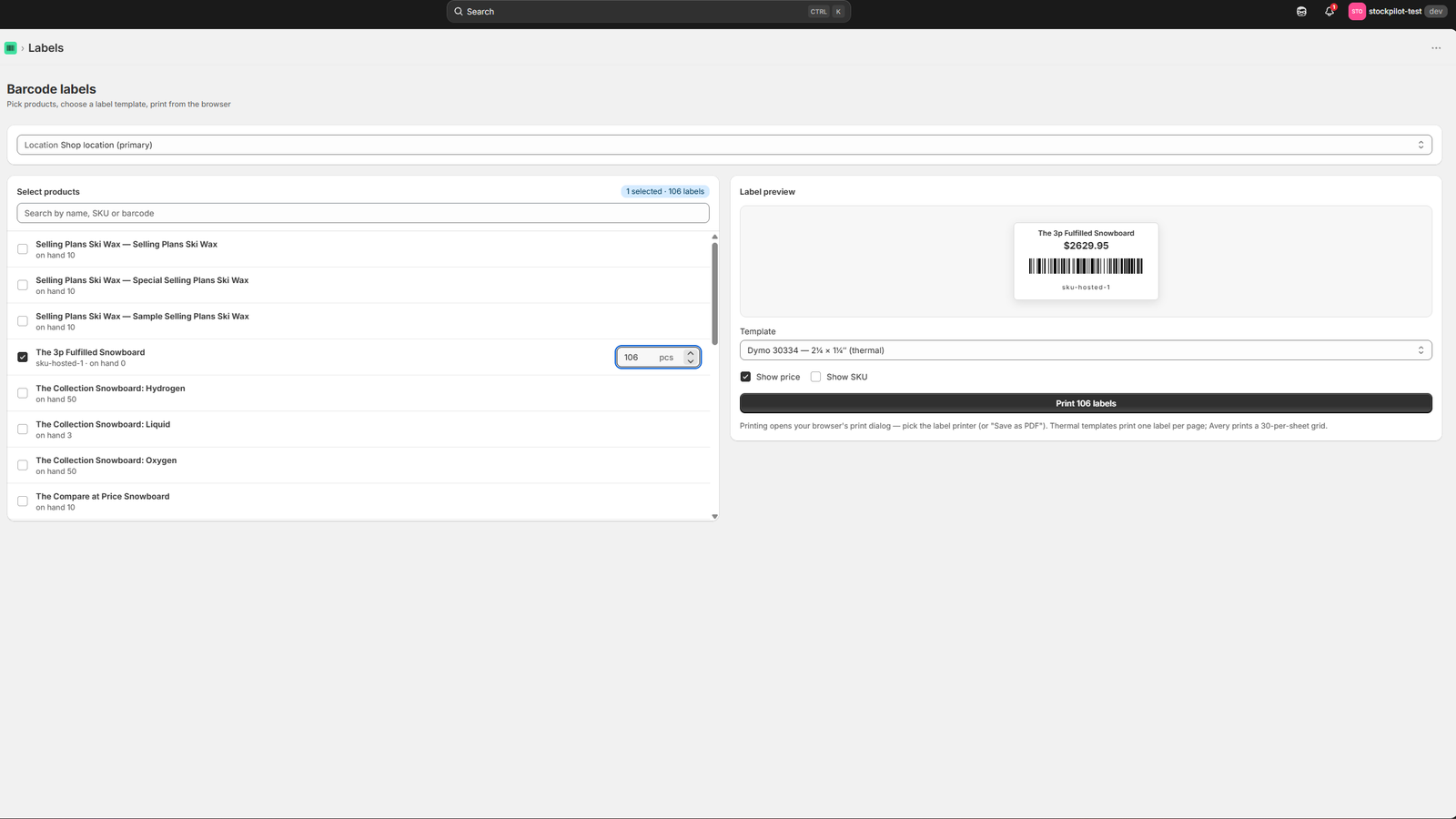
Task: Enable the Show SKU checkbox
Action: point(815,377)
